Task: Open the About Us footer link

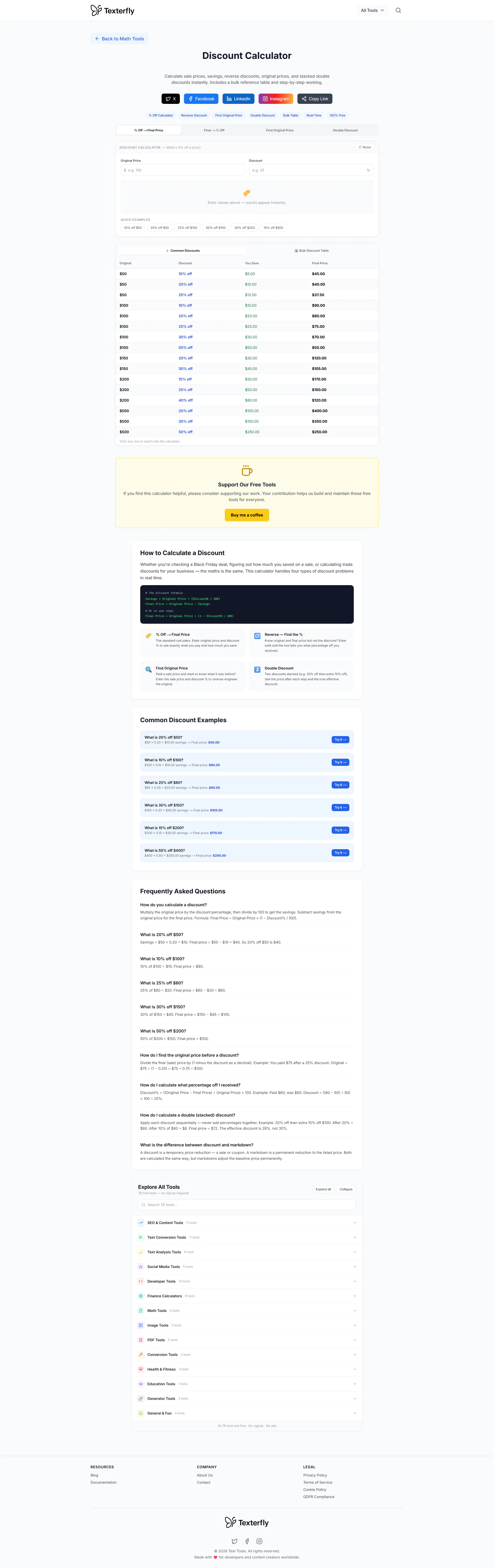Action: tap(205, 1475)
